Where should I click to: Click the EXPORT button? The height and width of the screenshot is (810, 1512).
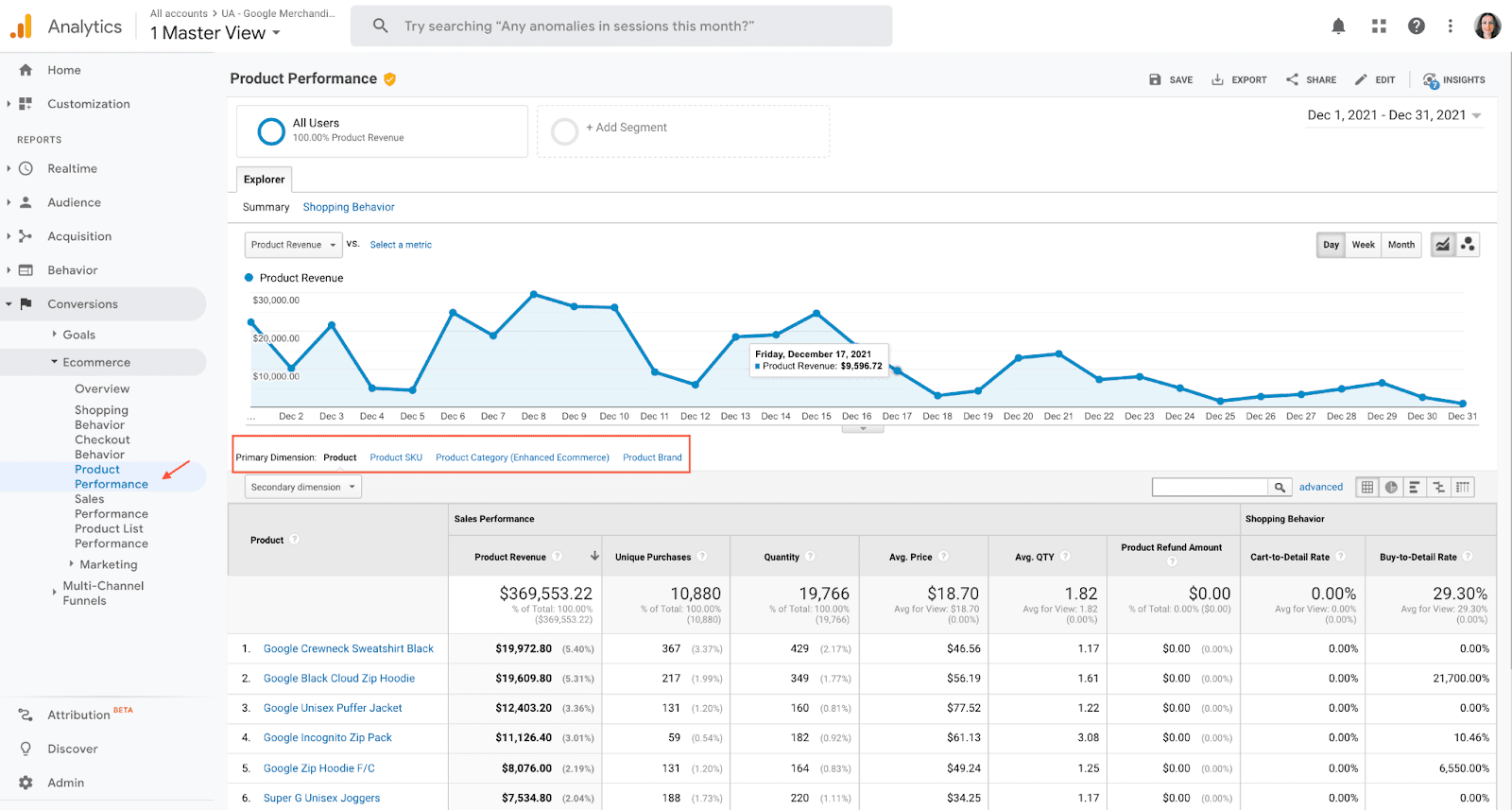click(x=1239, y=80)
